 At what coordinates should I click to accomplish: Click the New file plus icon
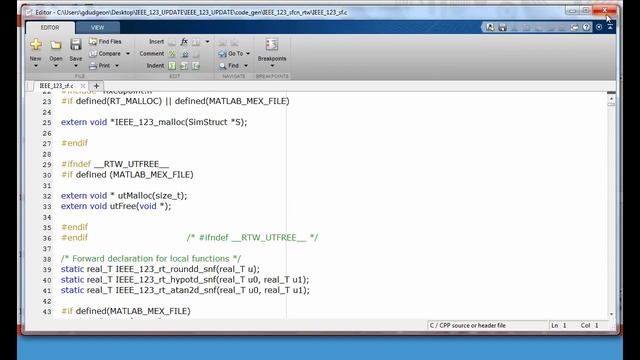36,44
